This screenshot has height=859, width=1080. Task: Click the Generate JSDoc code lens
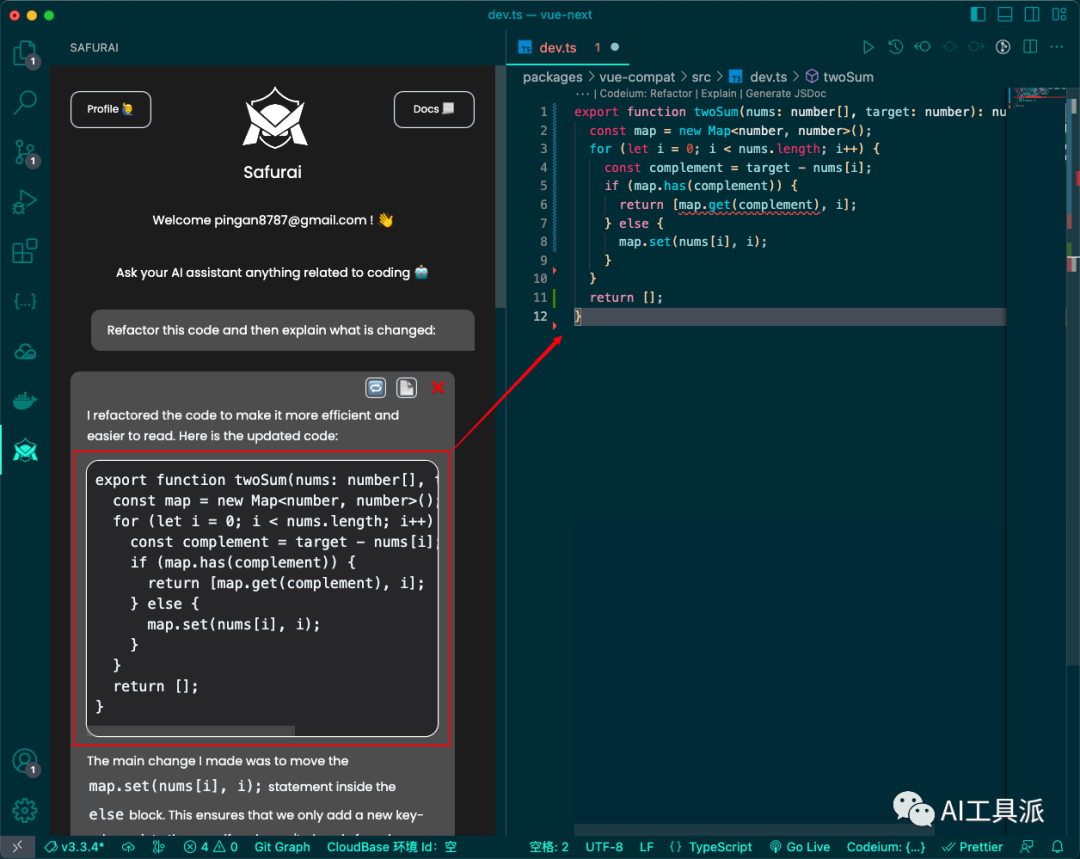[786, 94]
